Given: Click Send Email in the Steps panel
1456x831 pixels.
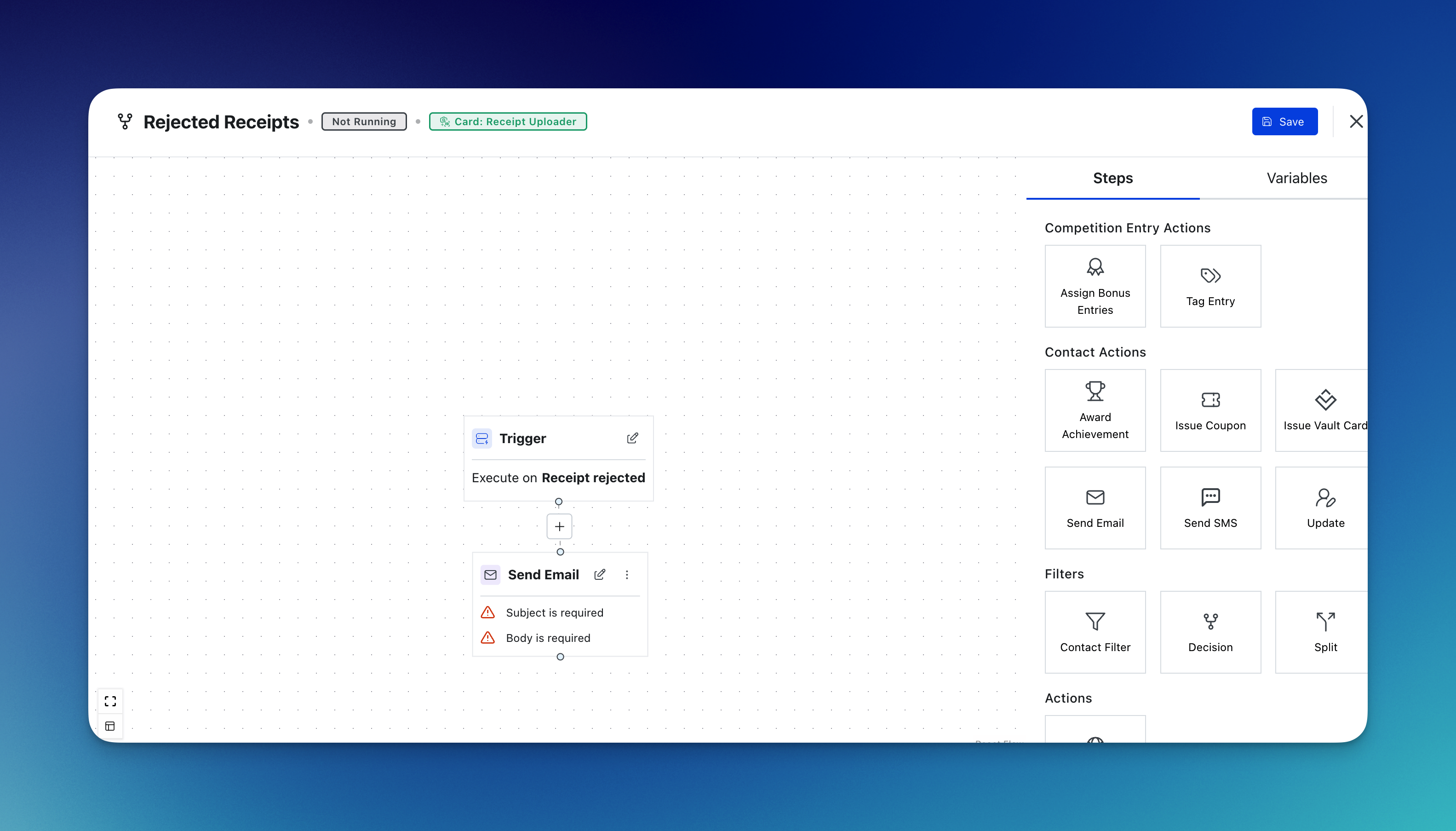Looking at the screenshot, I should pos(1095,508).
